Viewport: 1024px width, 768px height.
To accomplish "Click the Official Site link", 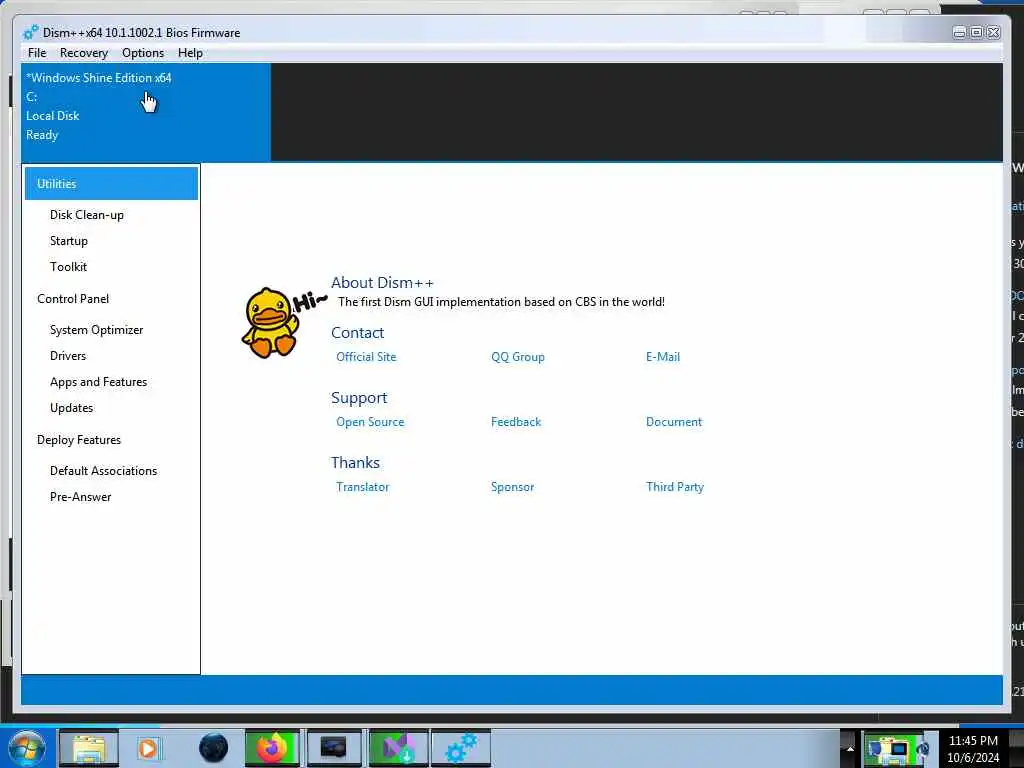I will pos(366,357).
